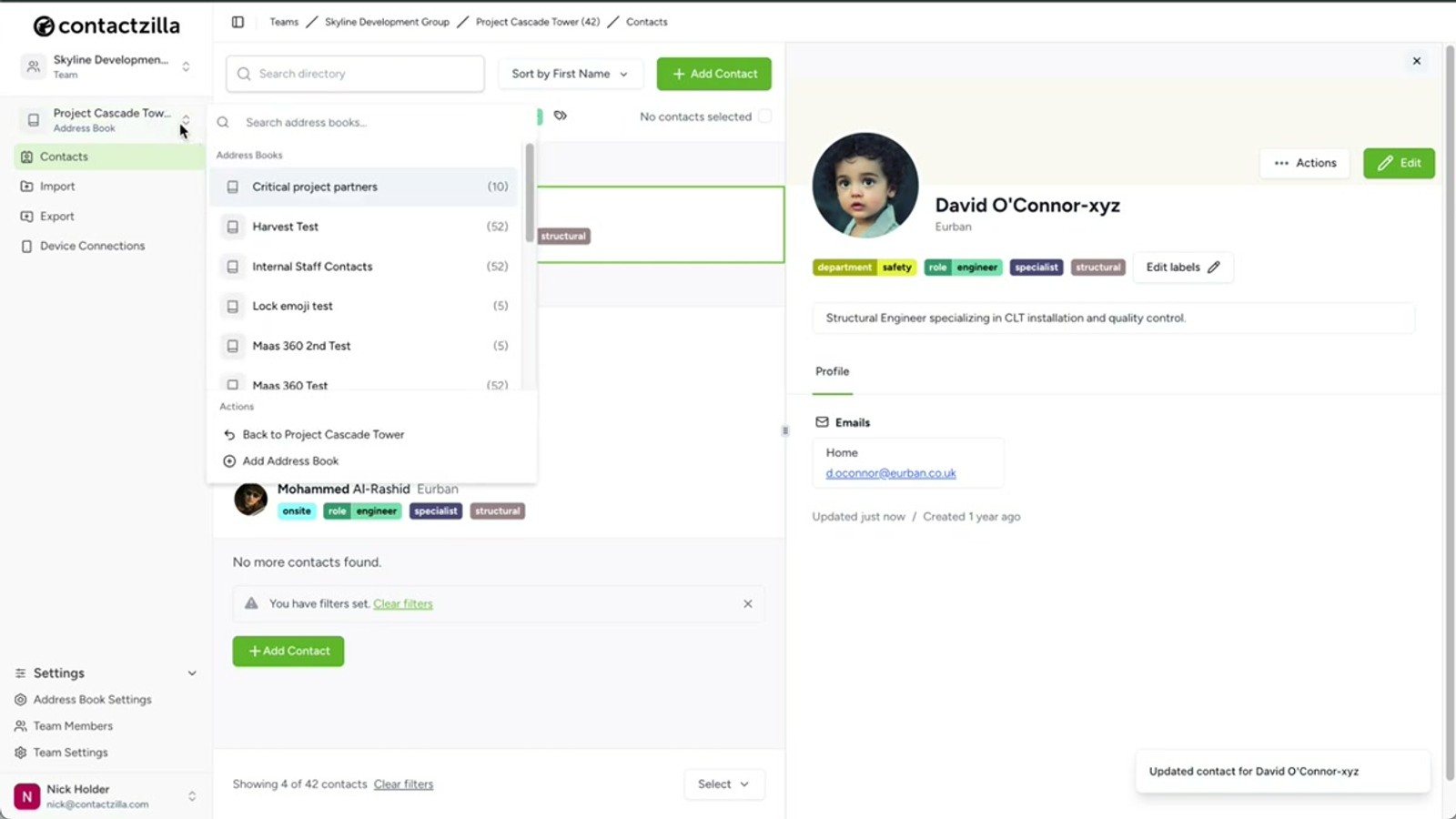Click the back arrow icon for Project Cascade Tower
This screenshot has height=819, width=1456.
point(229,435)
